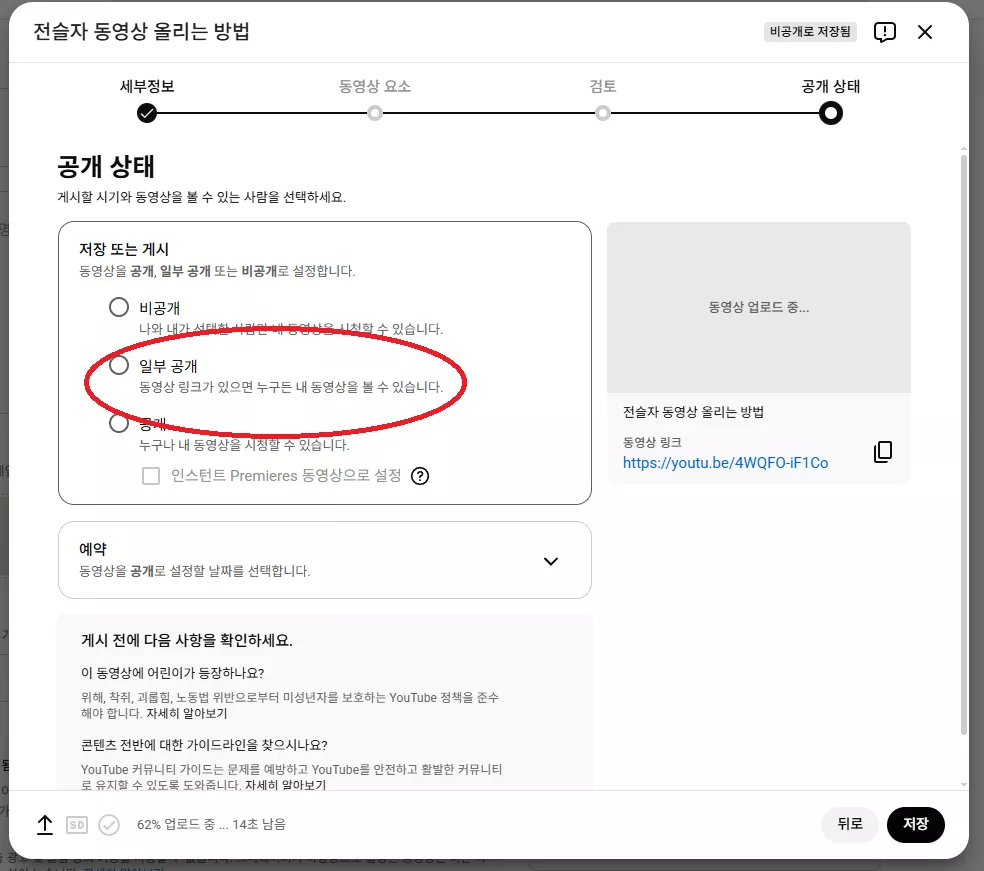
Task: Click the dialog's vertical scrollbar
Action: (x=964, y=444)
